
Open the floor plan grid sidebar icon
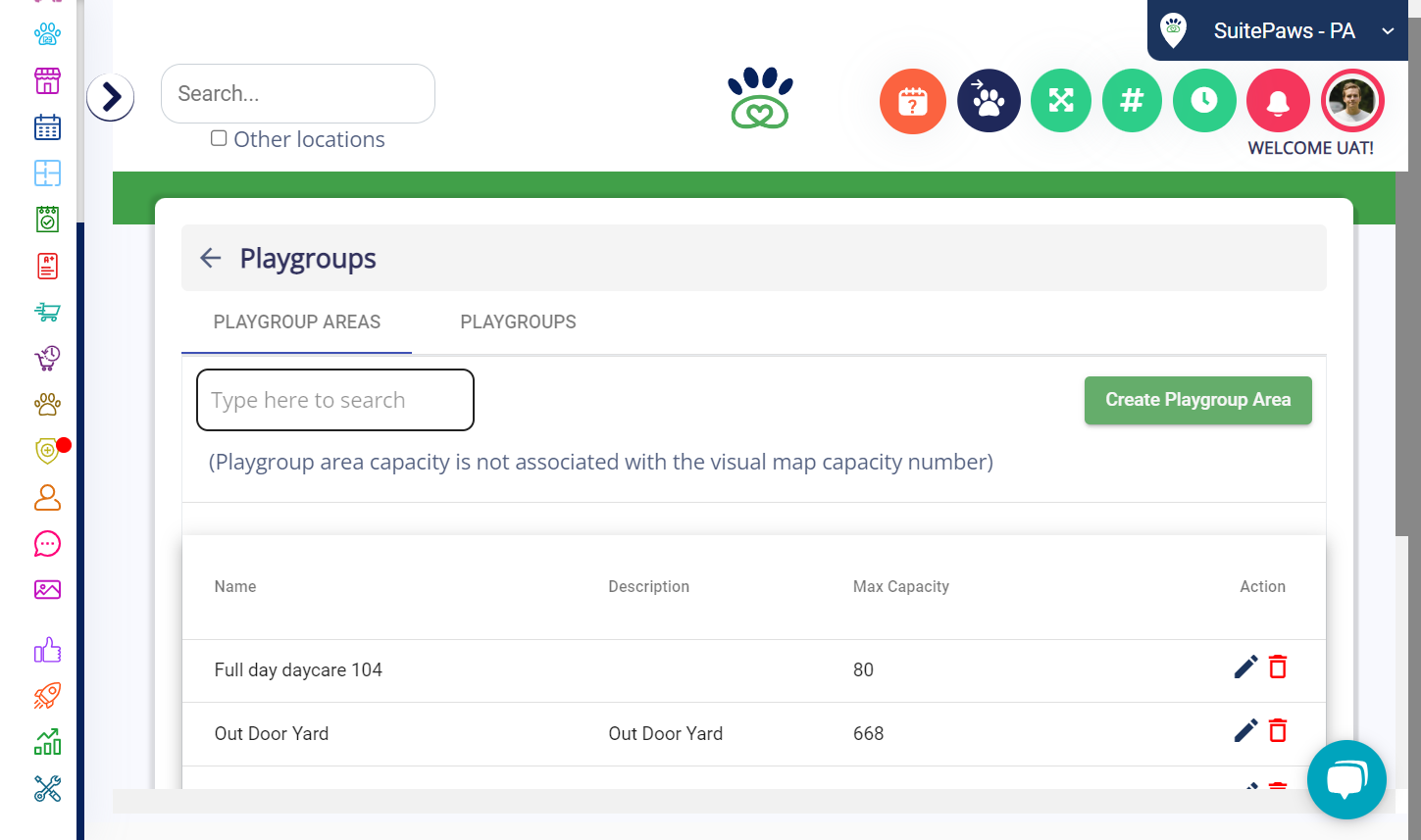click(x=47, y=173)
